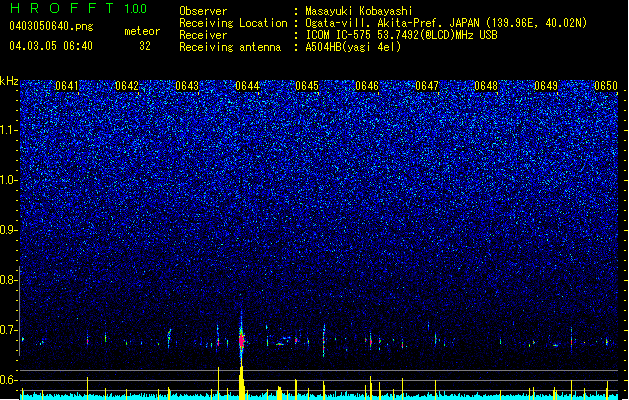Image resolution: width=629 pixels, height=400 pixels.
Task: Click the 1.1 kHz axis label
Action: 9,130
